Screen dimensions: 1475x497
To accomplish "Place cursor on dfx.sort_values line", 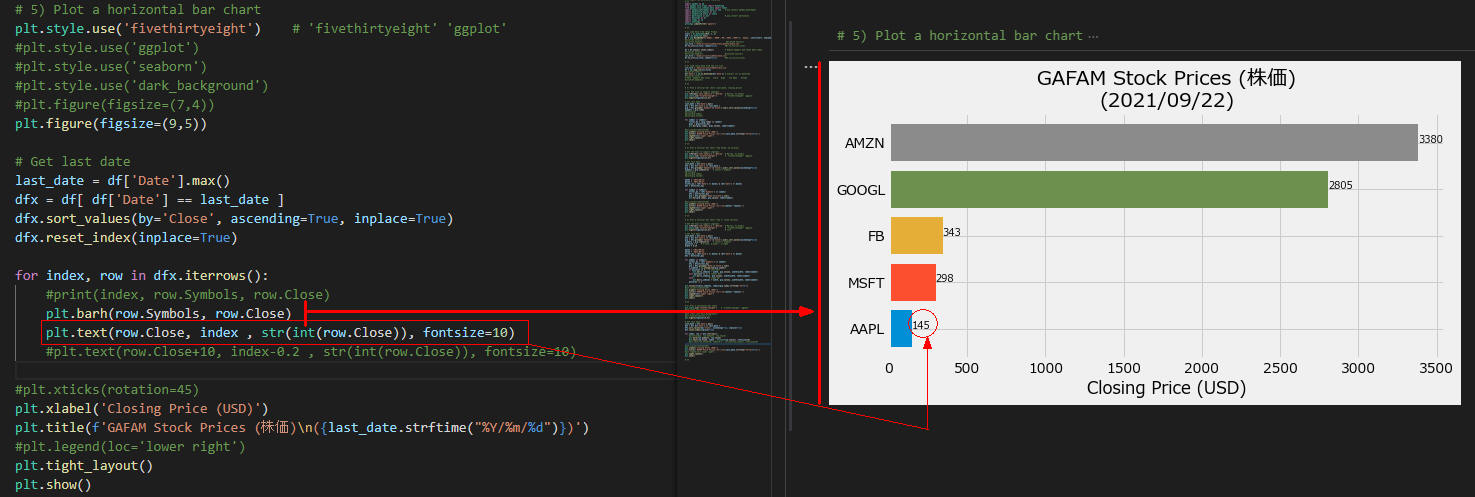I will 234,218.
